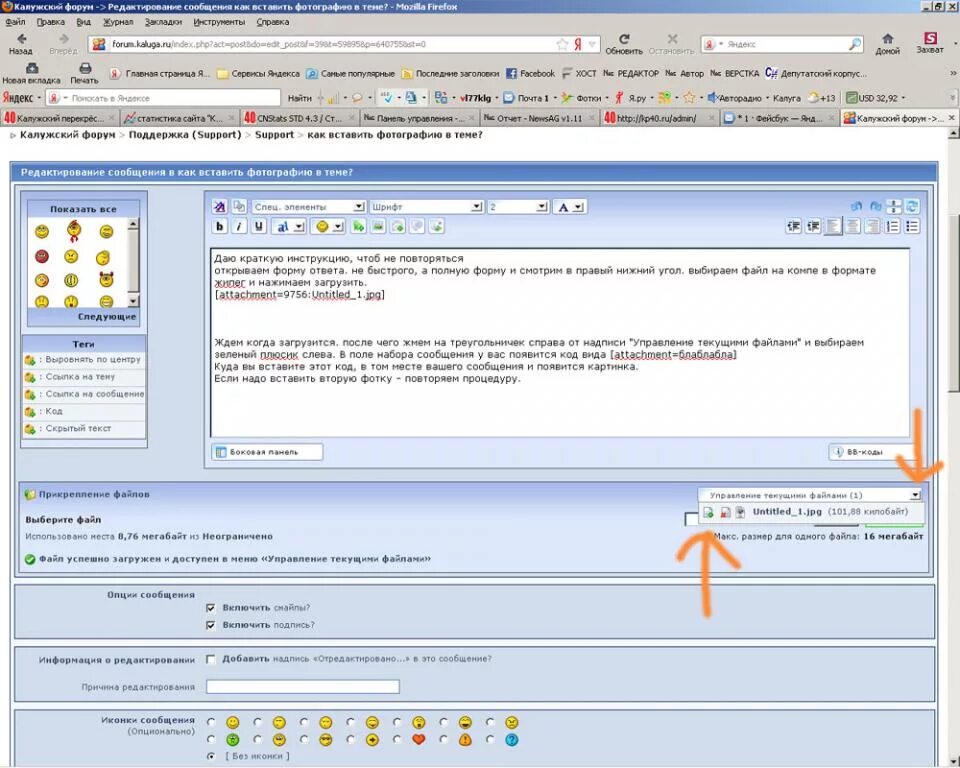Click the insert link icon

click(x=359, y=227)
